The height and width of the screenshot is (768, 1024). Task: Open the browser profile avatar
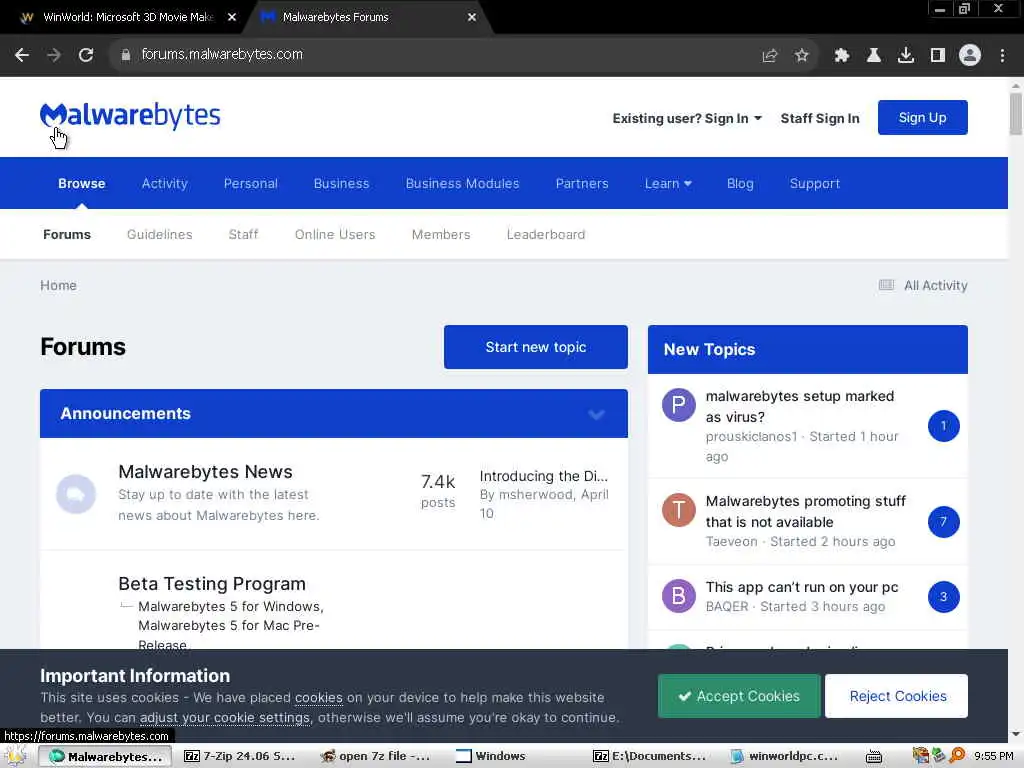[x=970, y=56]
